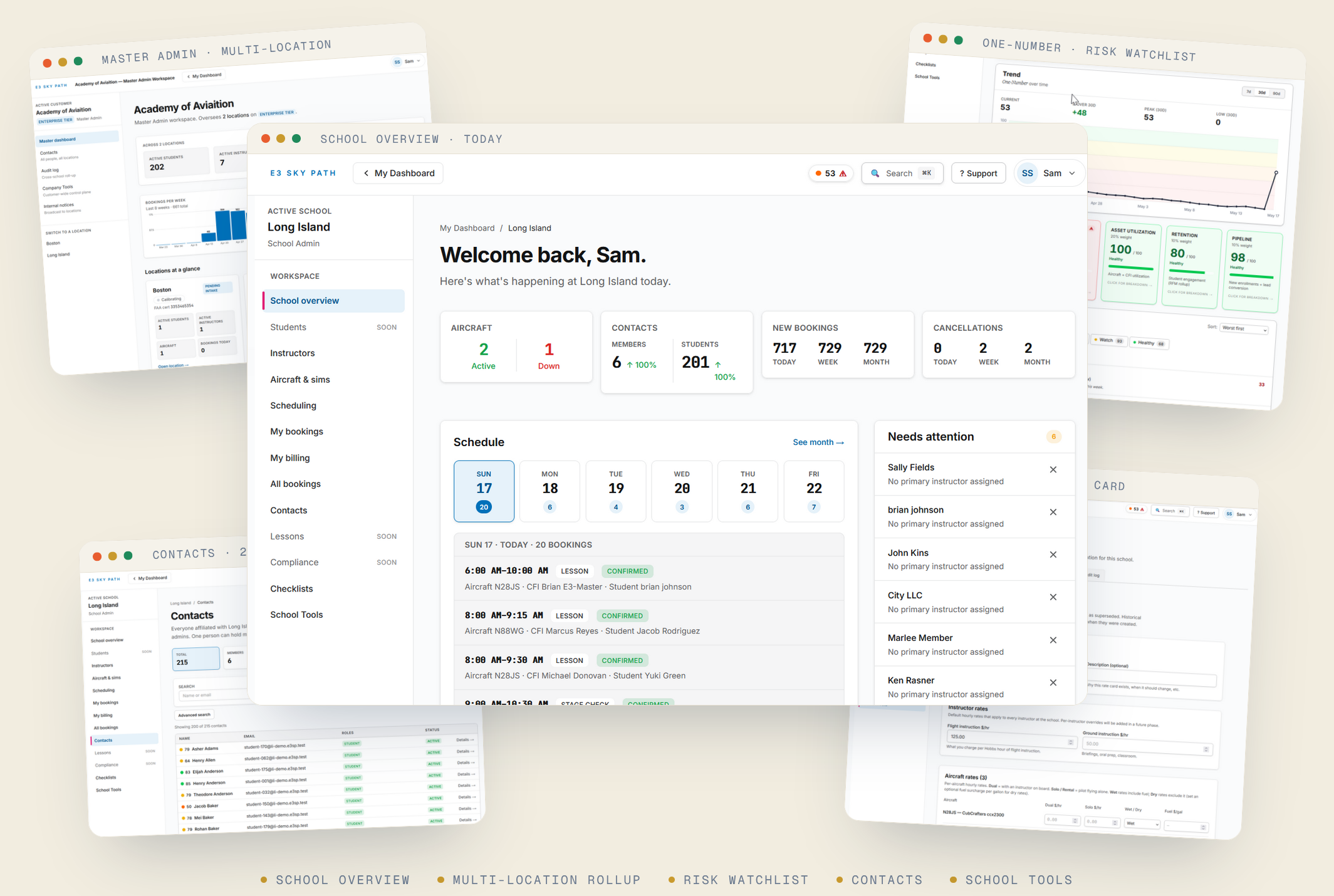The width and height of the screenshot is (1334, 896).
Task: Open the 6:00 AM-10:00 AM lesson booking
Action: pyautogui.click(x=649, y=579)
